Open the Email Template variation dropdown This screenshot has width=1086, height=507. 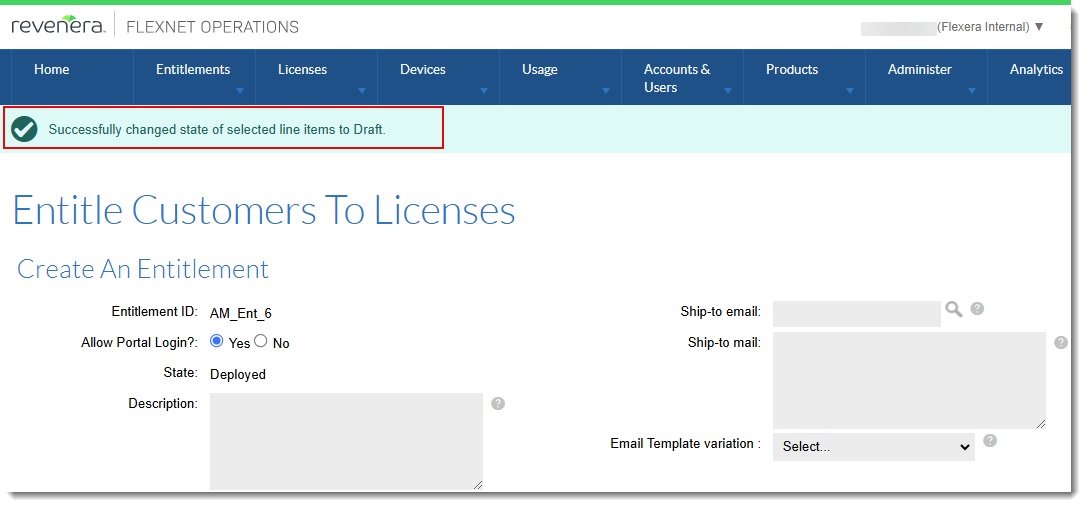[873, 447]
